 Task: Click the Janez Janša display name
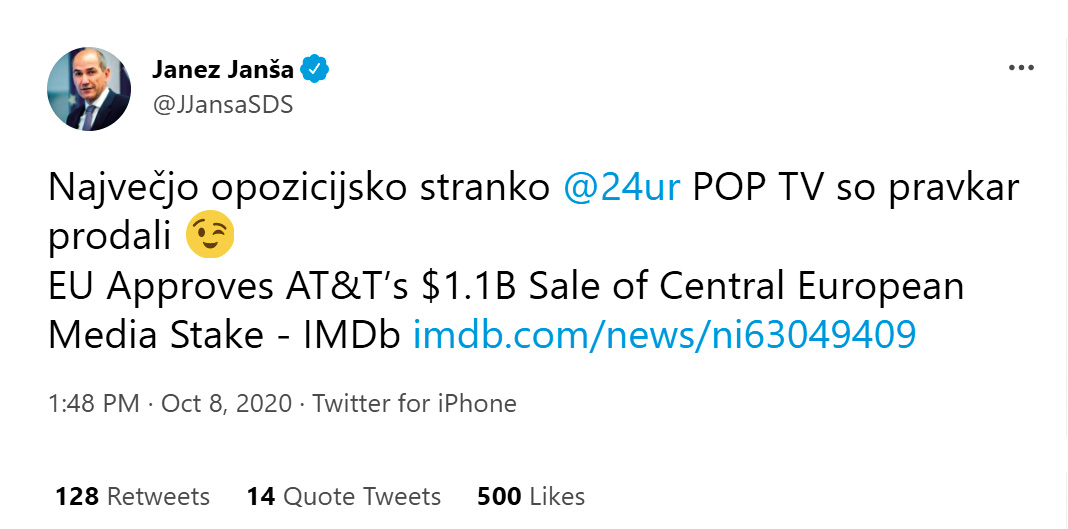click(x=223, y=70)
